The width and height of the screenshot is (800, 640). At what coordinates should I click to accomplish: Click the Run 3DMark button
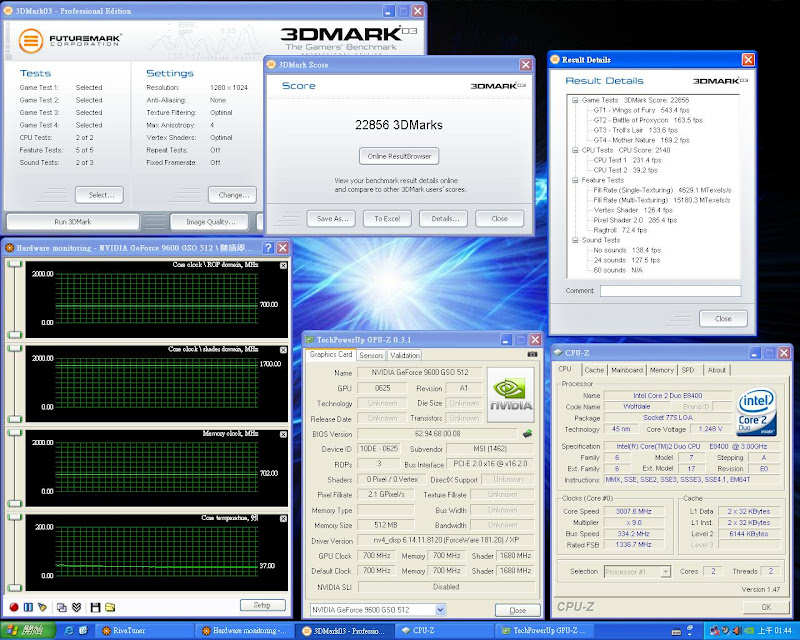tap(72, 221)
